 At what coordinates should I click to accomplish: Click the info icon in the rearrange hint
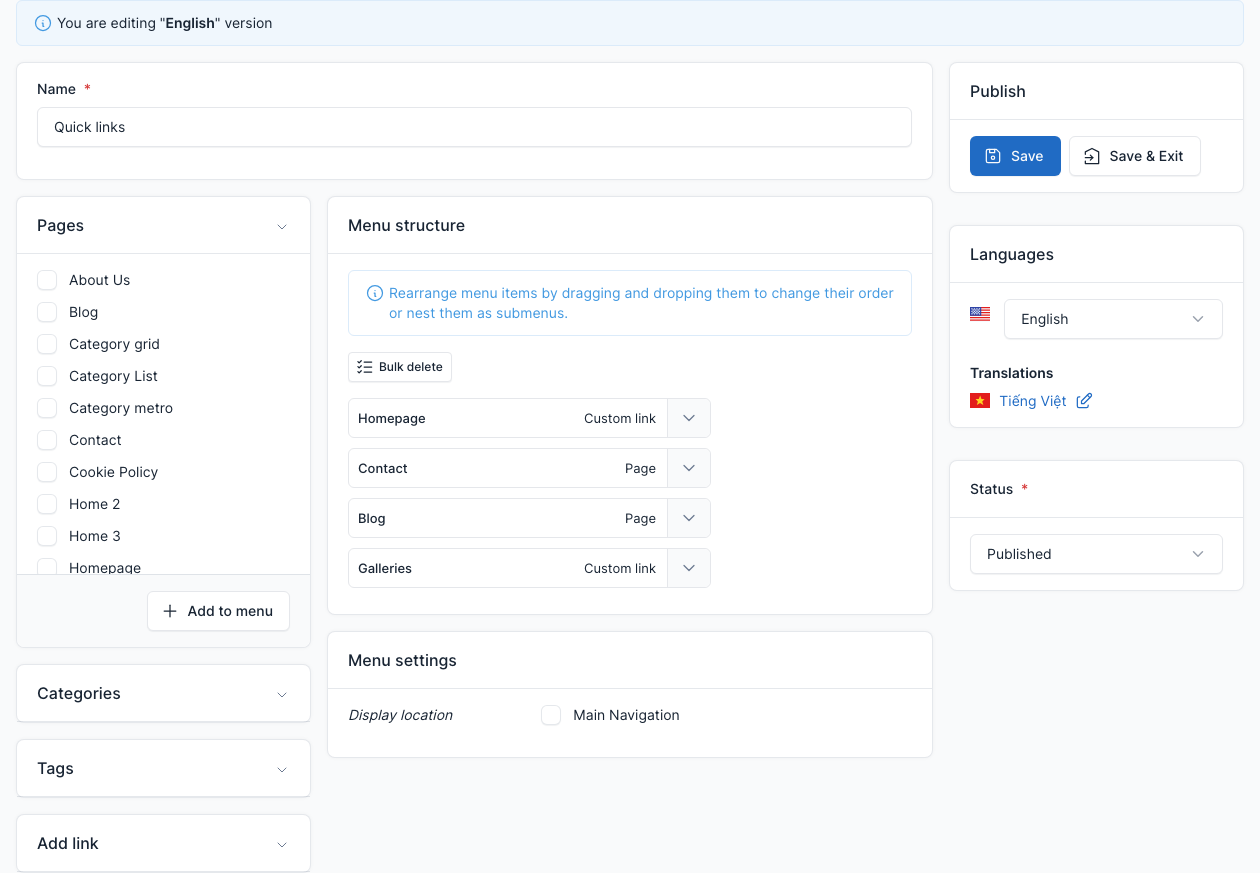375,293
